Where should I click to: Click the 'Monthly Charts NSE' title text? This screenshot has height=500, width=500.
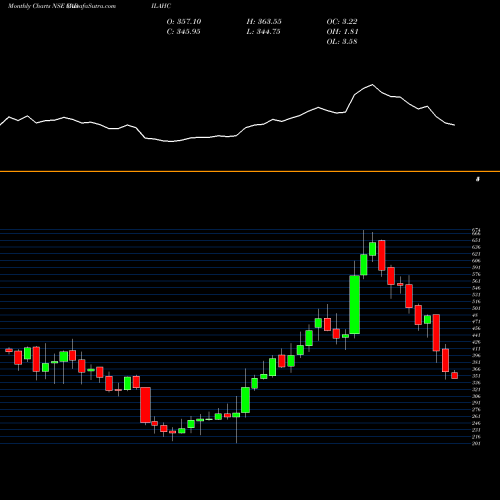click(x=38, y=6)
